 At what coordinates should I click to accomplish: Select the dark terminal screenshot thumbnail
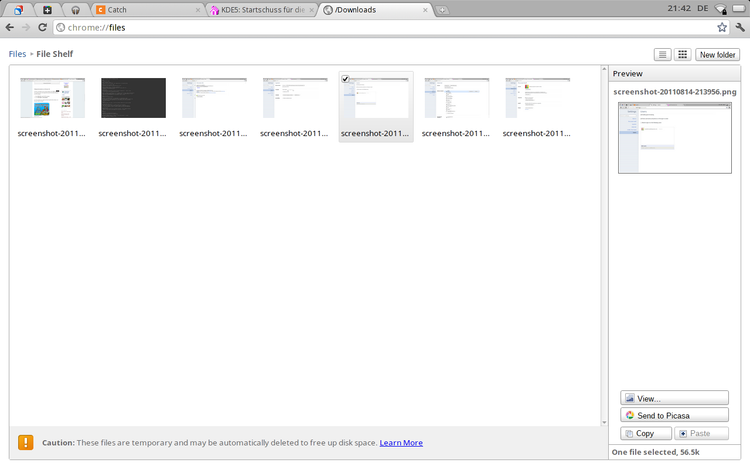point(133,98)
